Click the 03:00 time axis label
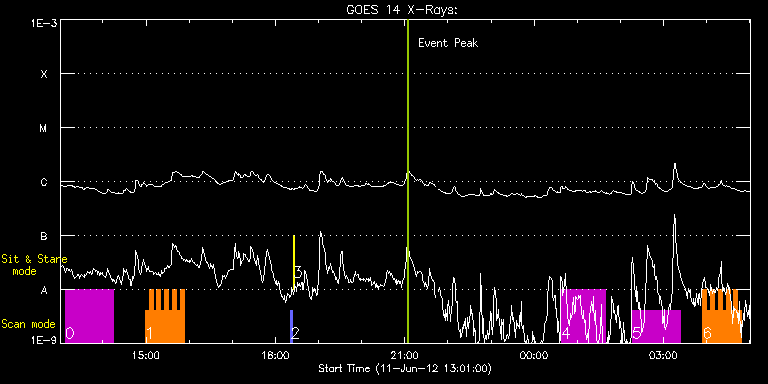Image resolution: width=768 pixels, height=384 pixels. point(663,355)
